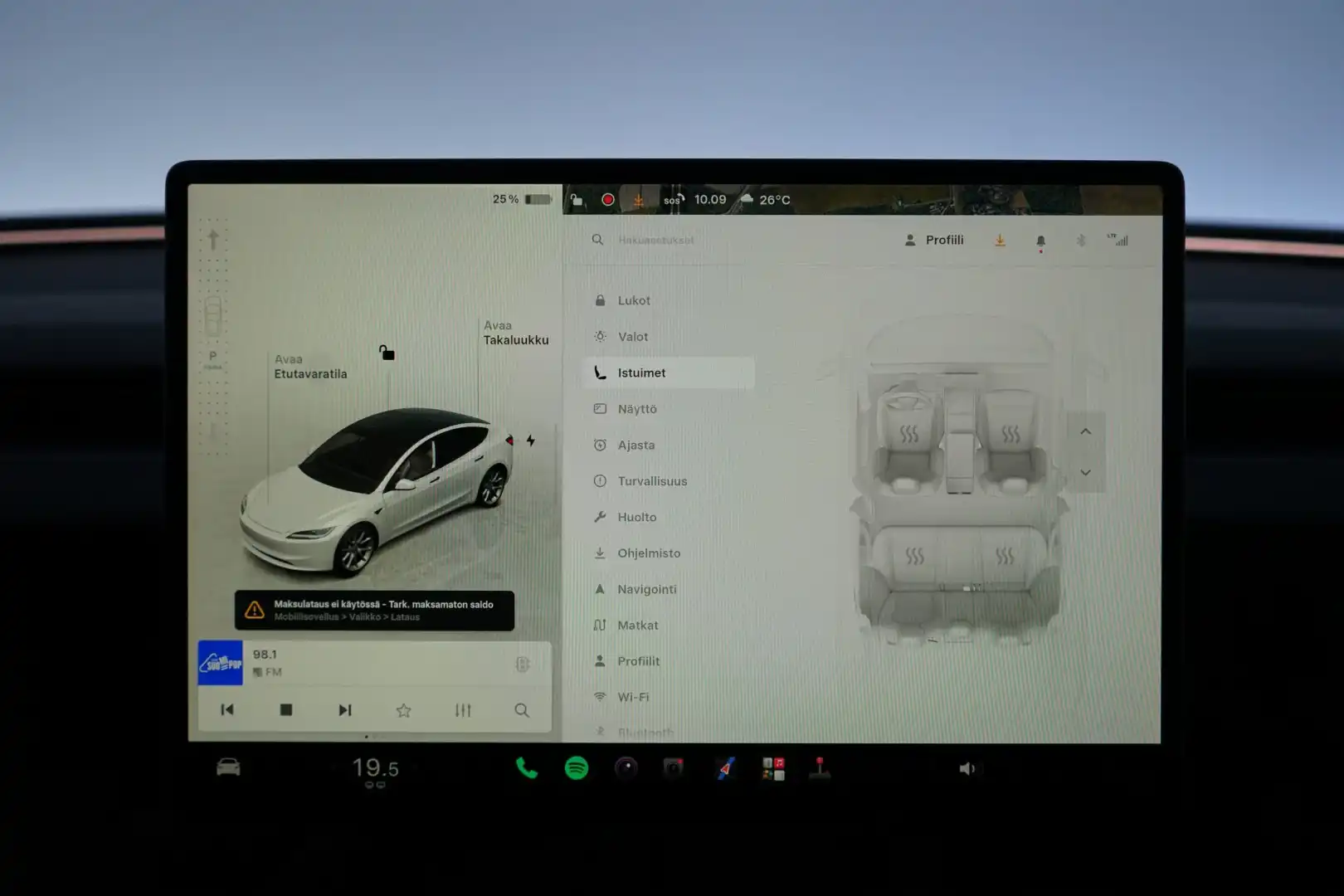Open the Takaluukku rear trunk
This screenshot has width=1344, height=896.
pos(516,333)
